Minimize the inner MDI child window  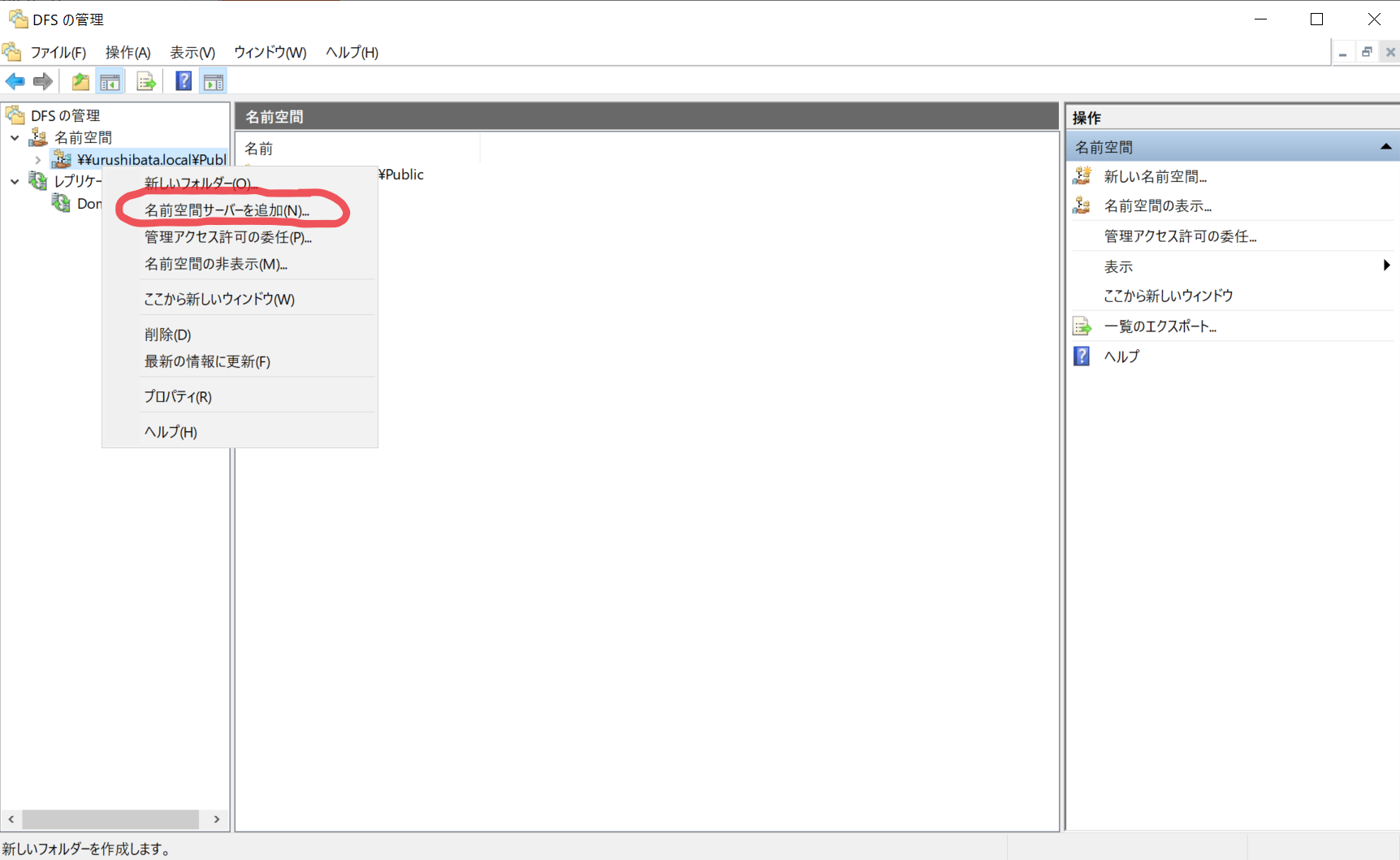(1343, 52)
